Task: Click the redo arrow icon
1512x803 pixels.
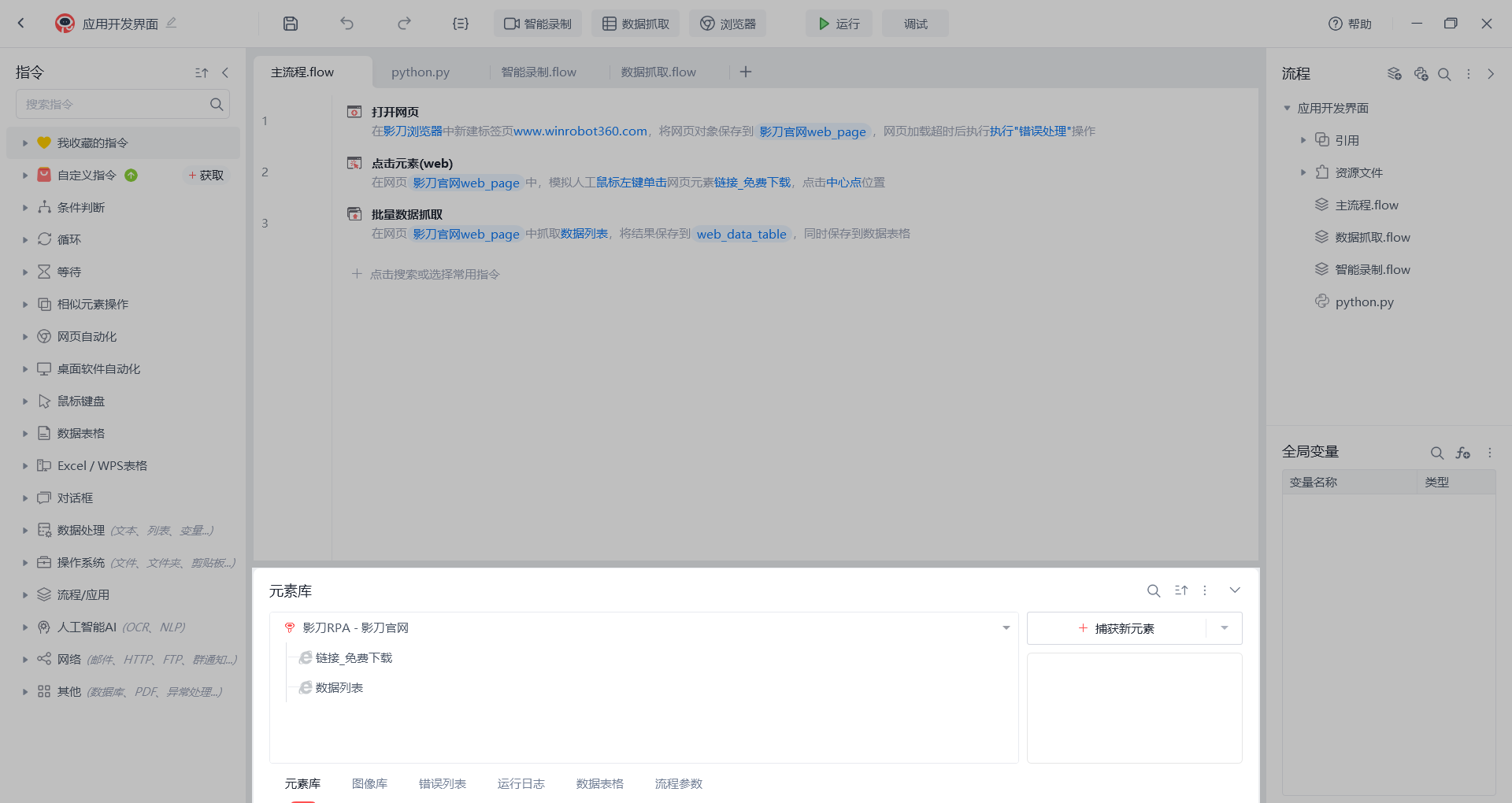Action: [404, 24]
